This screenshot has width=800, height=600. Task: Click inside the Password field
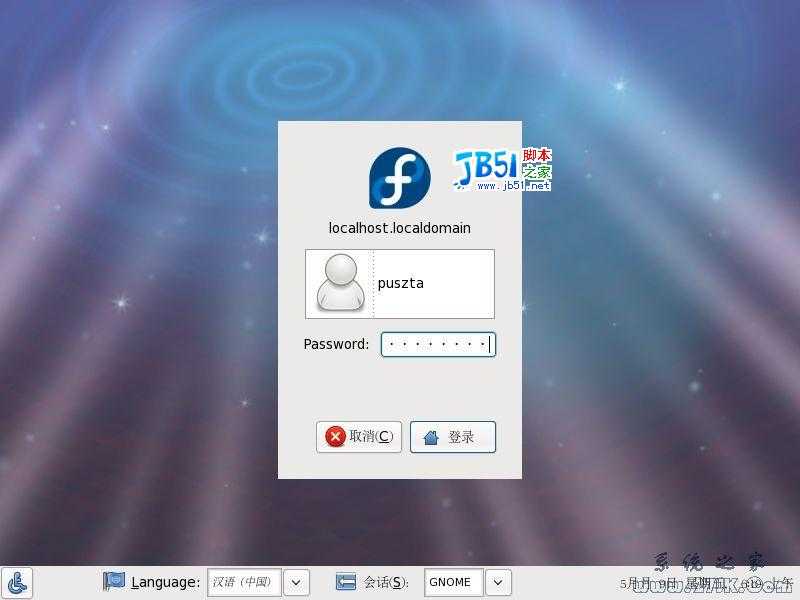click(438, 344)
